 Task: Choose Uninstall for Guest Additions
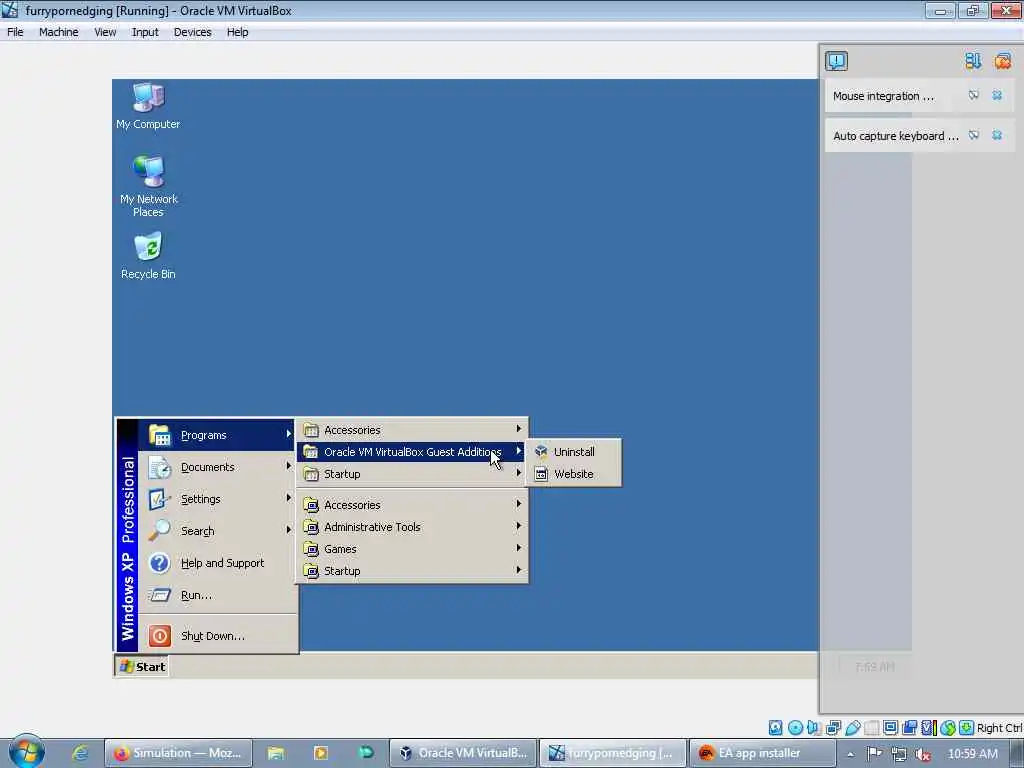click(573, 452)
